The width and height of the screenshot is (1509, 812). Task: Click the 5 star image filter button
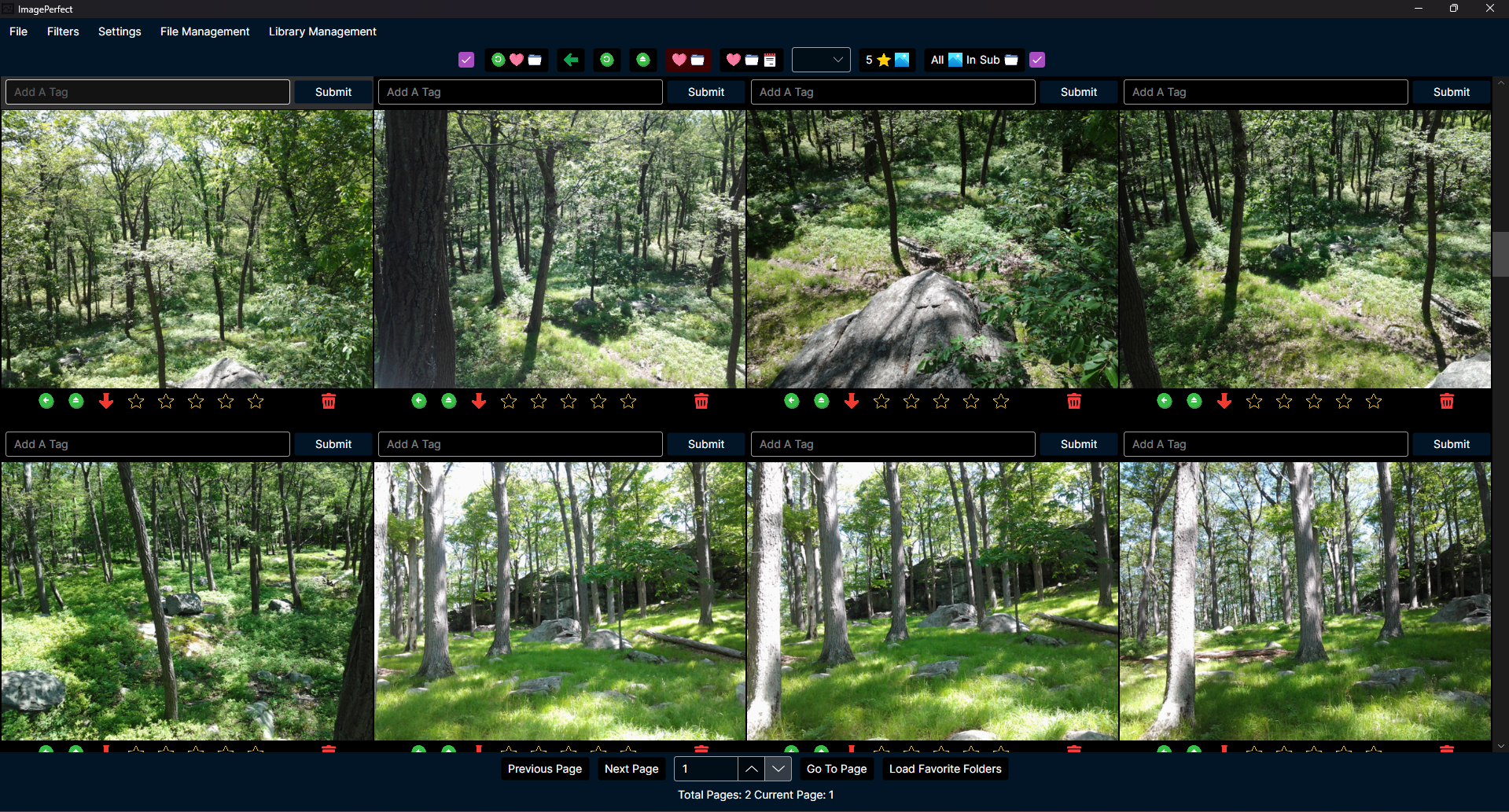pos(887,60)
